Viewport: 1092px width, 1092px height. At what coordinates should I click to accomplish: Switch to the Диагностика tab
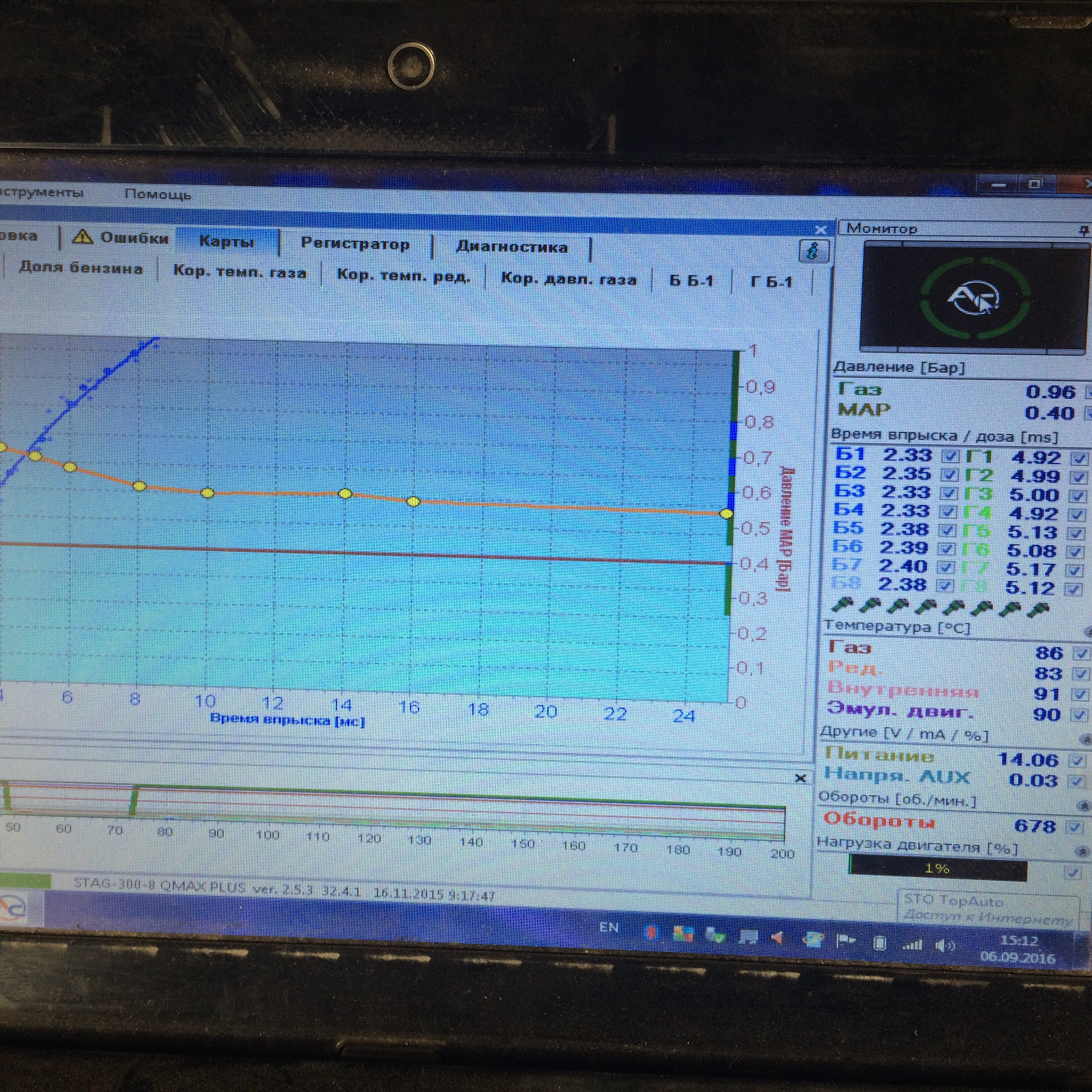512,247
